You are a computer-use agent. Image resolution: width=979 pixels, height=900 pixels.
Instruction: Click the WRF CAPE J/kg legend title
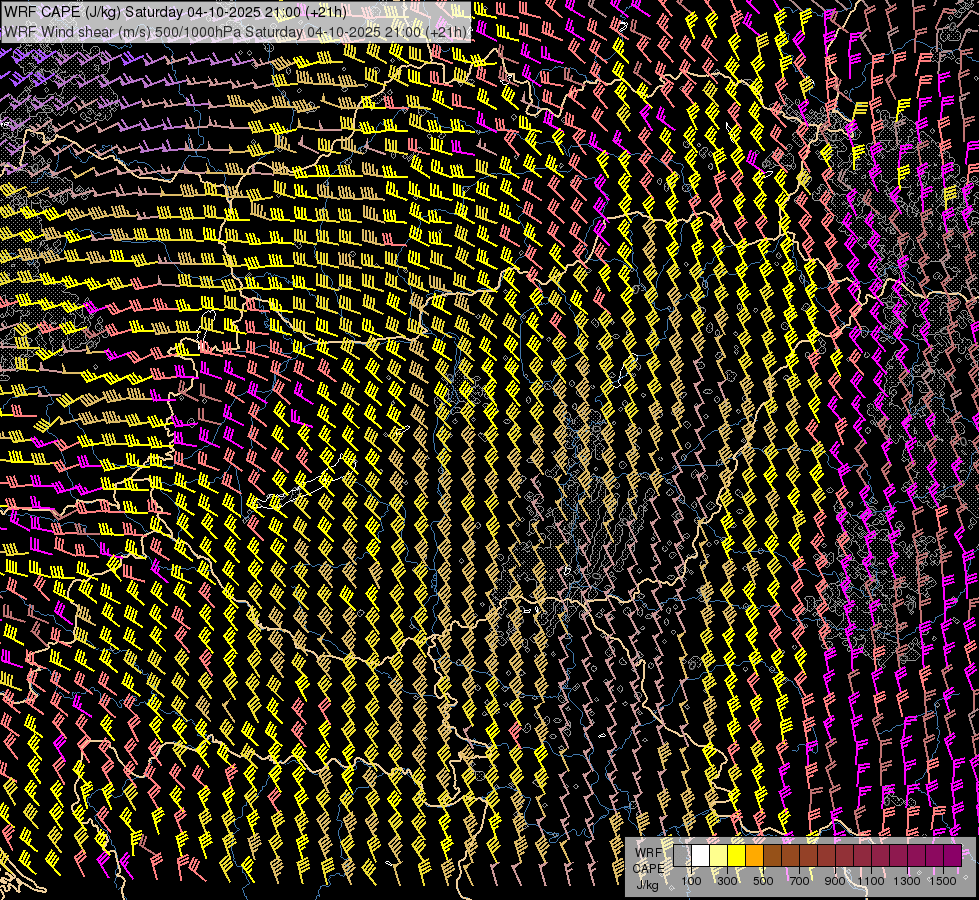(x=648, y=868)
